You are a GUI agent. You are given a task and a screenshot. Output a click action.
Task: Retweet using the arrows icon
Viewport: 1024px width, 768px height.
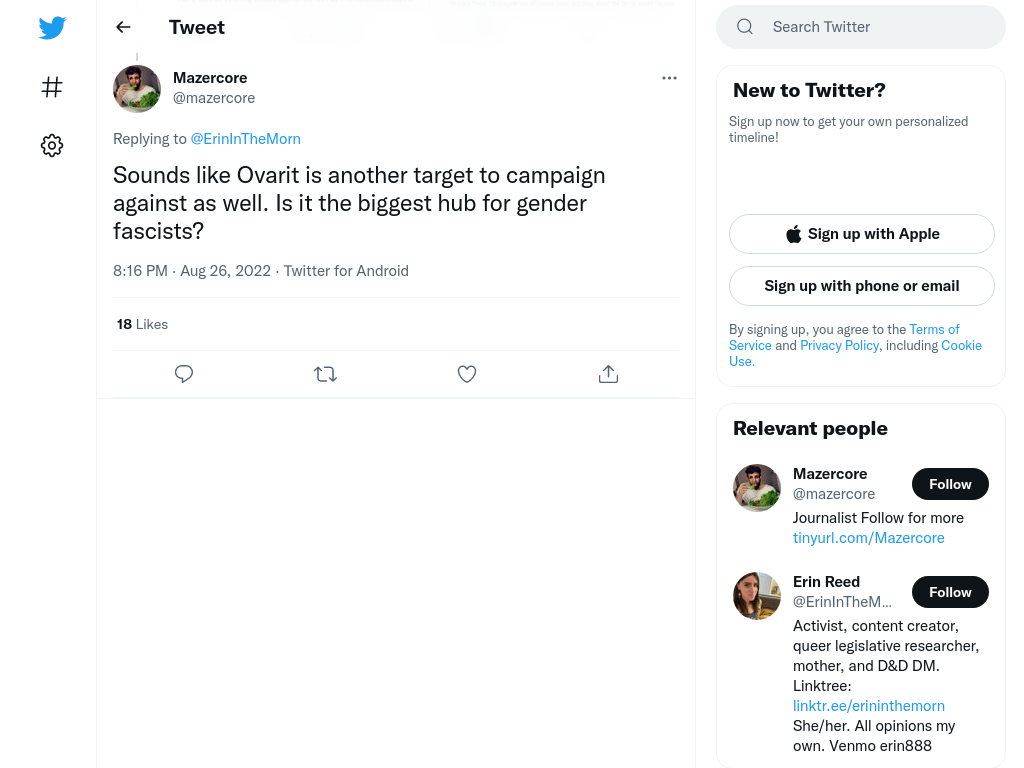[x=325, y=374]
